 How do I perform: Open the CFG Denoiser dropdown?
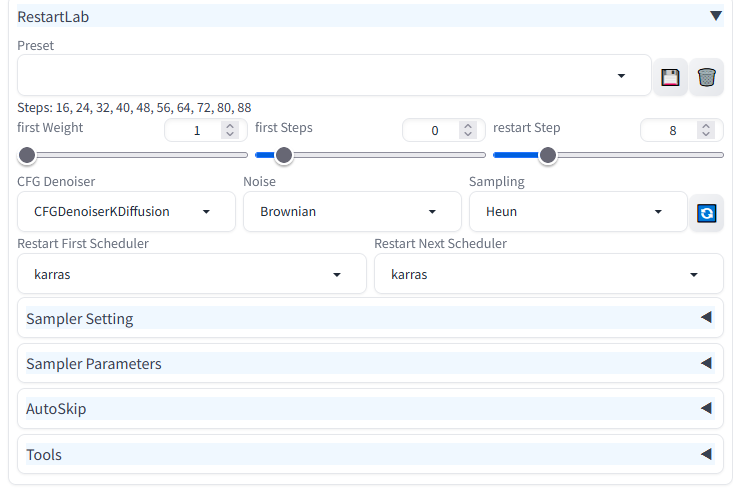click(126, 211)
